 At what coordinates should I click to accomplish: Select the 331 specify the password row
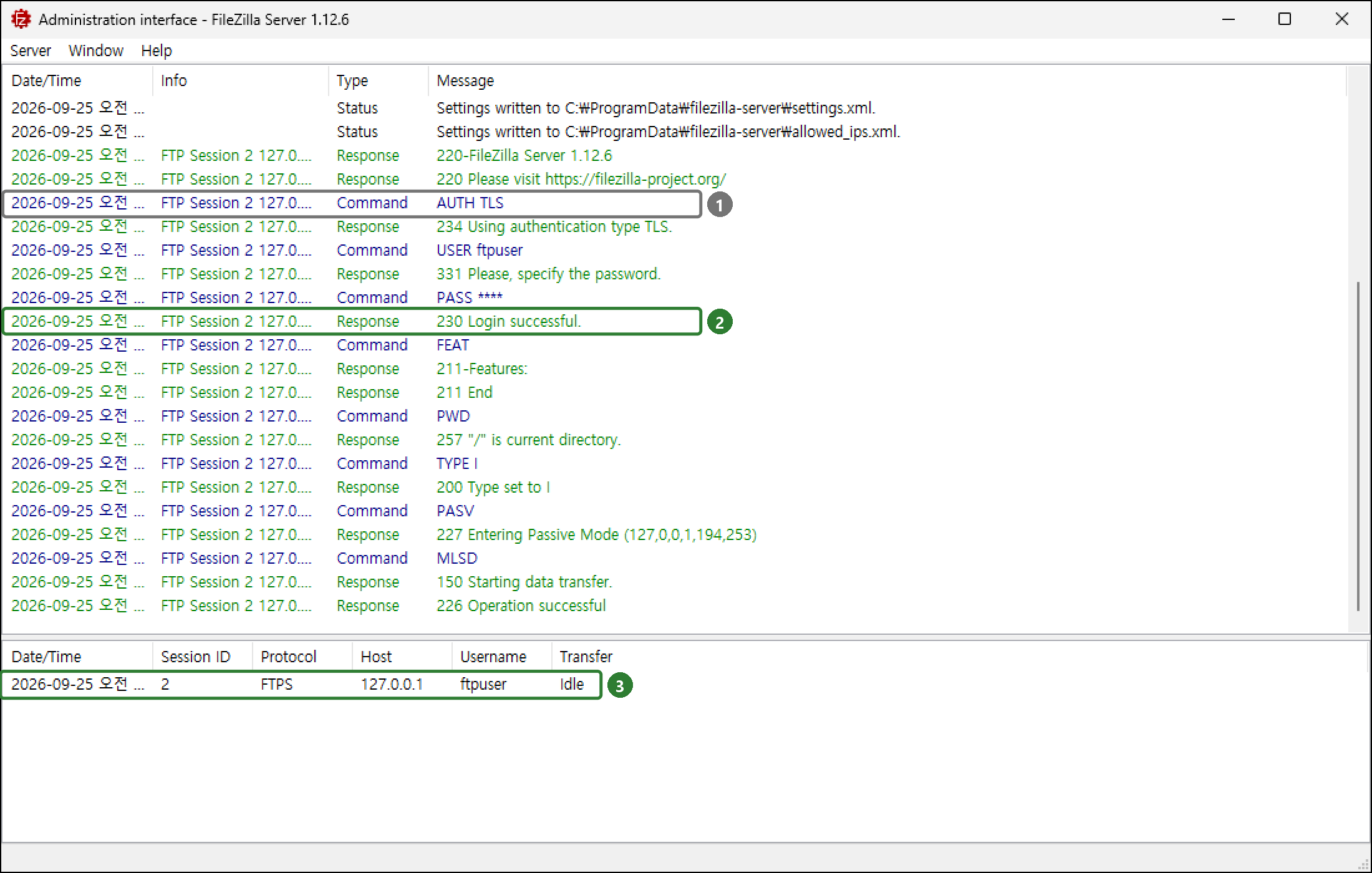click(x=674, y=274)
